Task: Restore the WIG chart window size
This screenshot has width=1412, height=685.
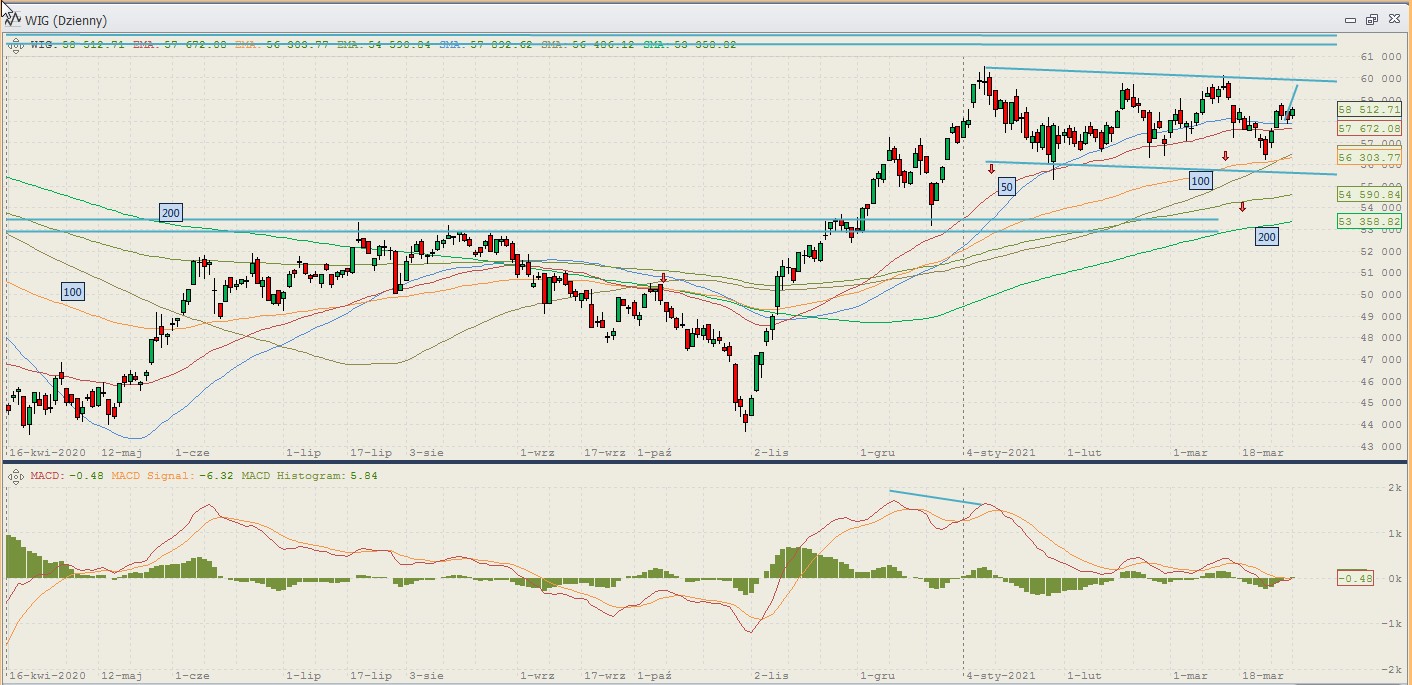Action: click(x=1371, y=19)
